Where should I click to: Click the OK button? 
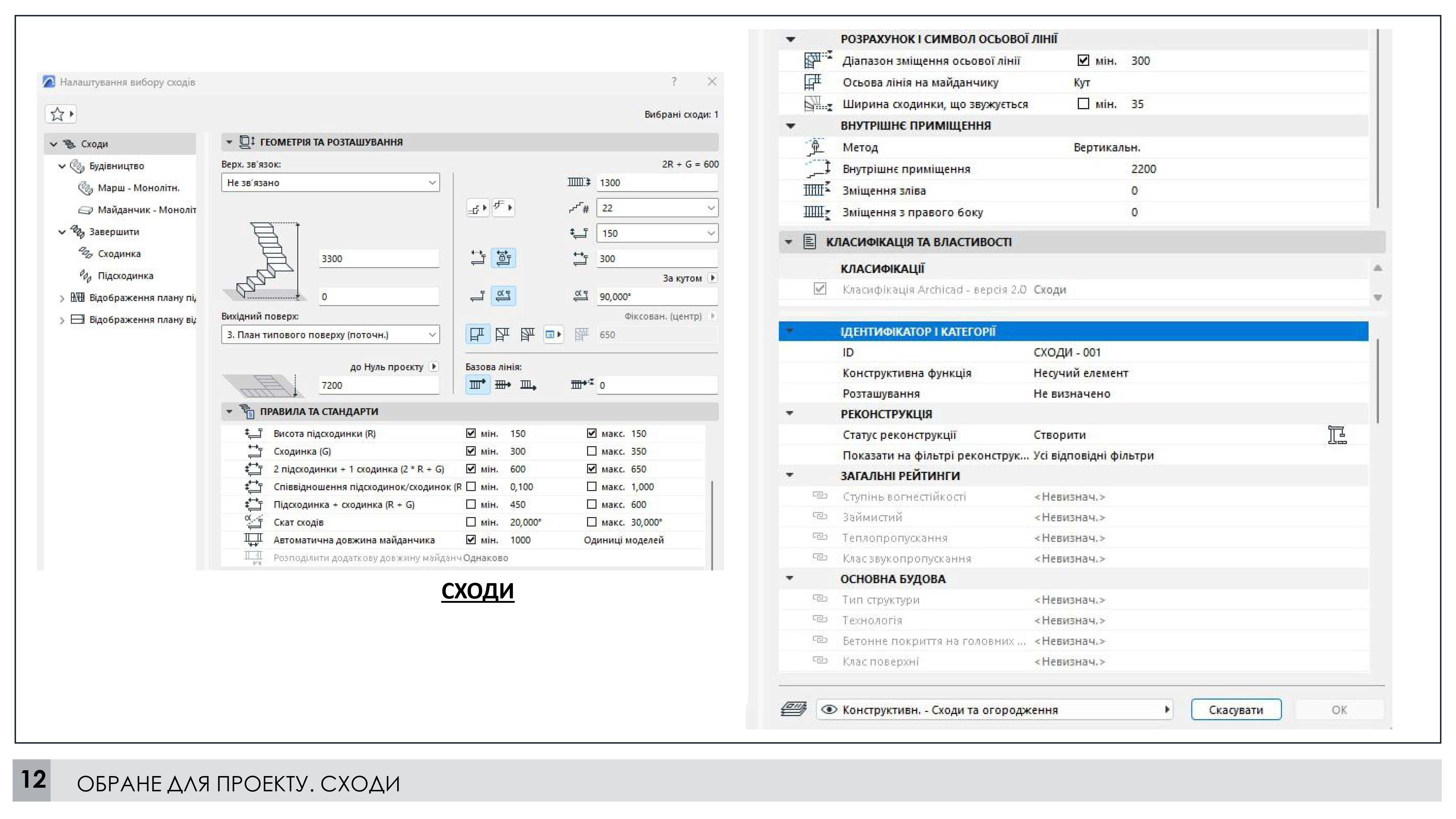coord(1339,709)
